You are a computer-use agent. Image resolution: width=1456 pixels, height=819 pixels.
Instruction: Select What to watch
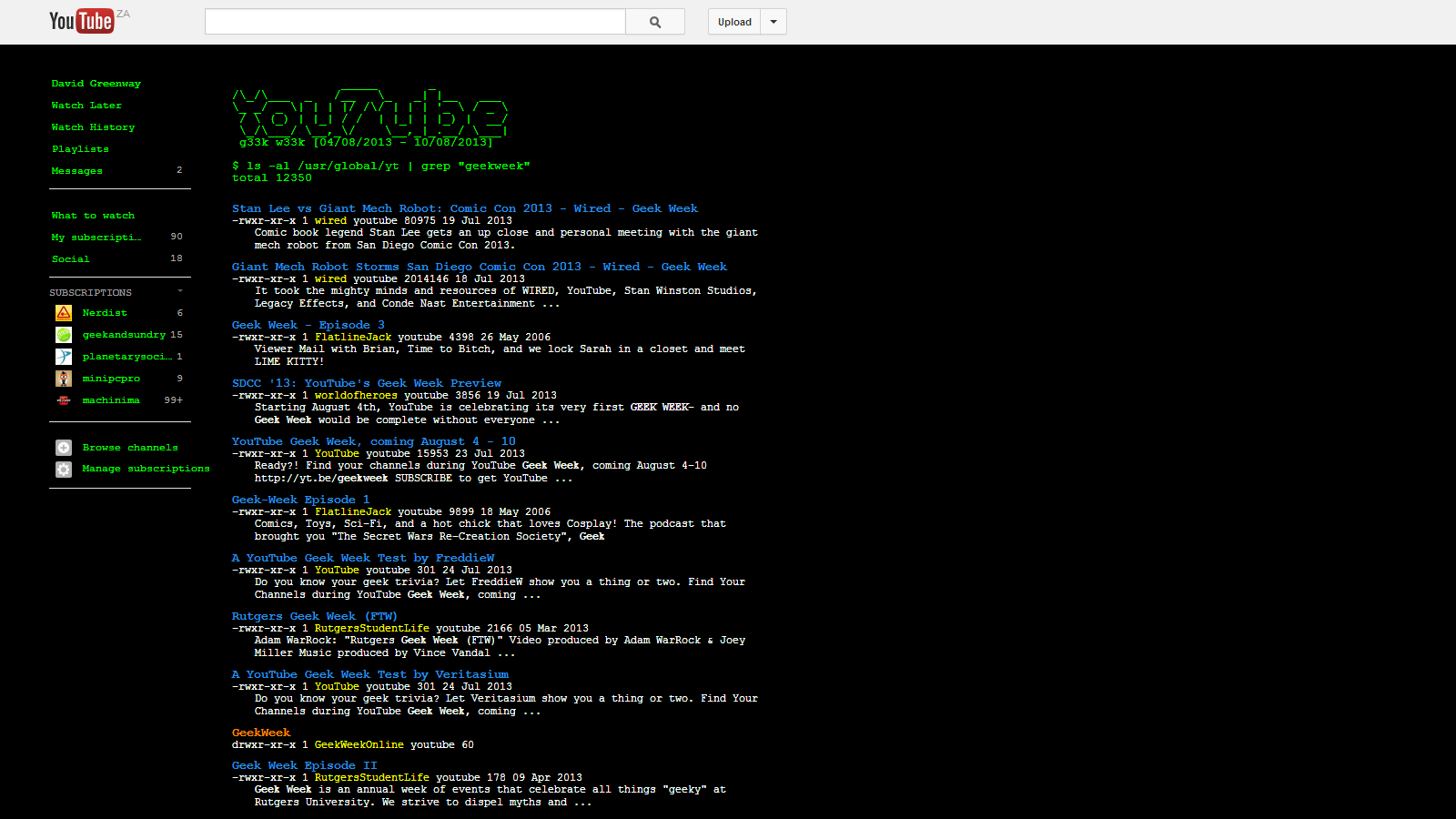click(93, 216)
